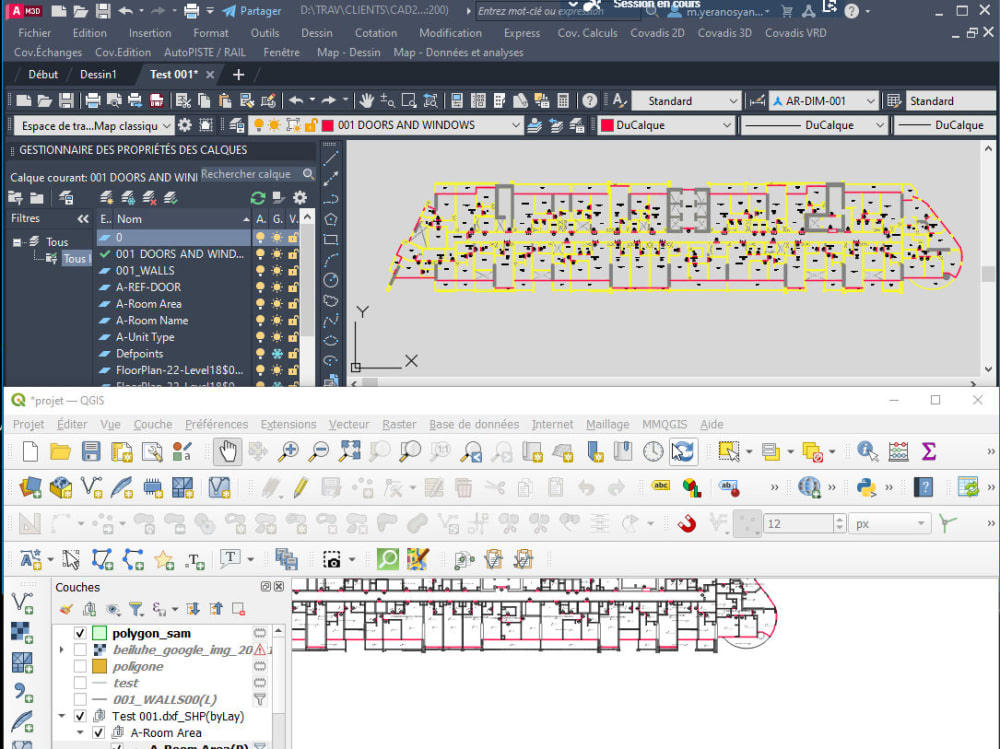Click QGIS Open Project folder icon

pos(61,452)
